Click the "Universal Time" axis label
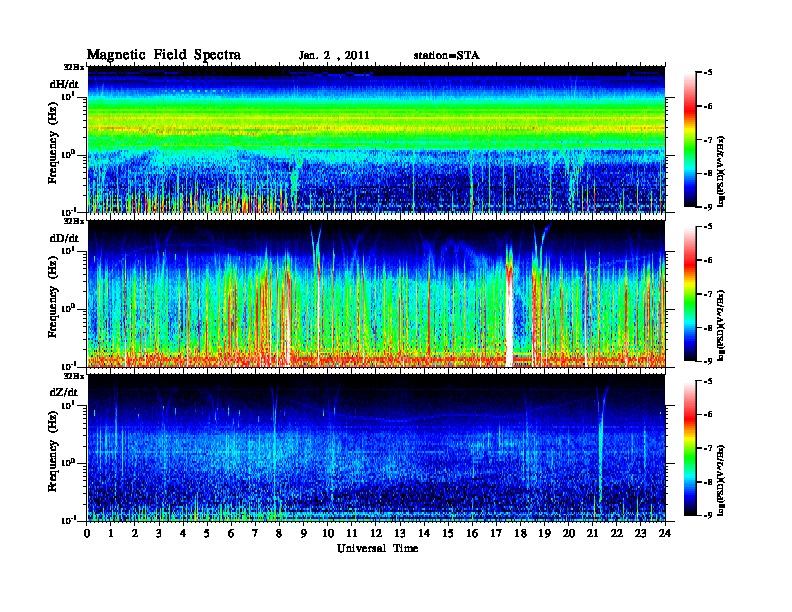Image resolution: width=792 pixels, height=612 pixels. tap(377, 548)
